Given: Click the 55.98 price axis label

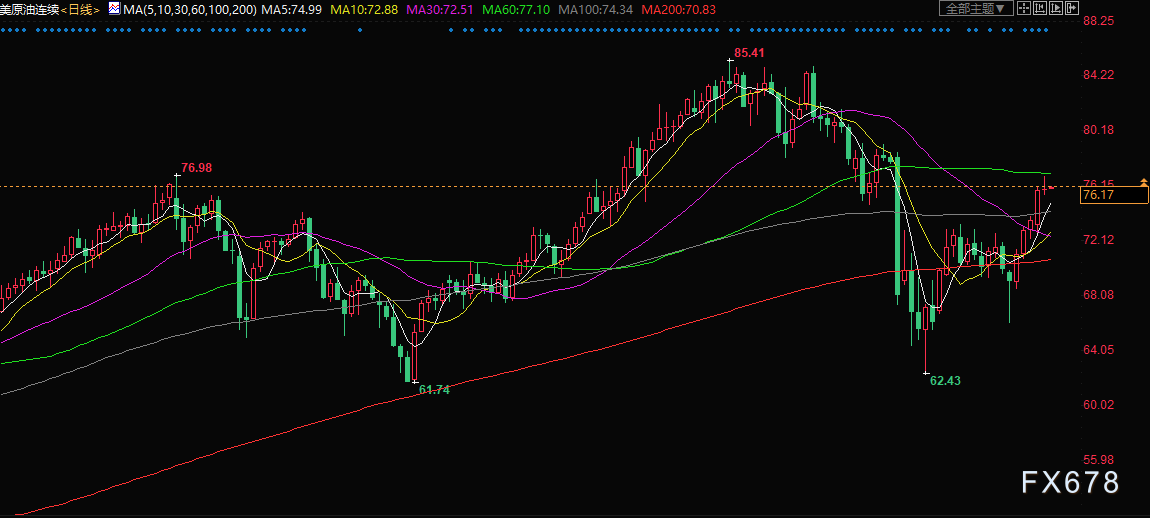Looking at the screenshot, I should (1099, 460).
